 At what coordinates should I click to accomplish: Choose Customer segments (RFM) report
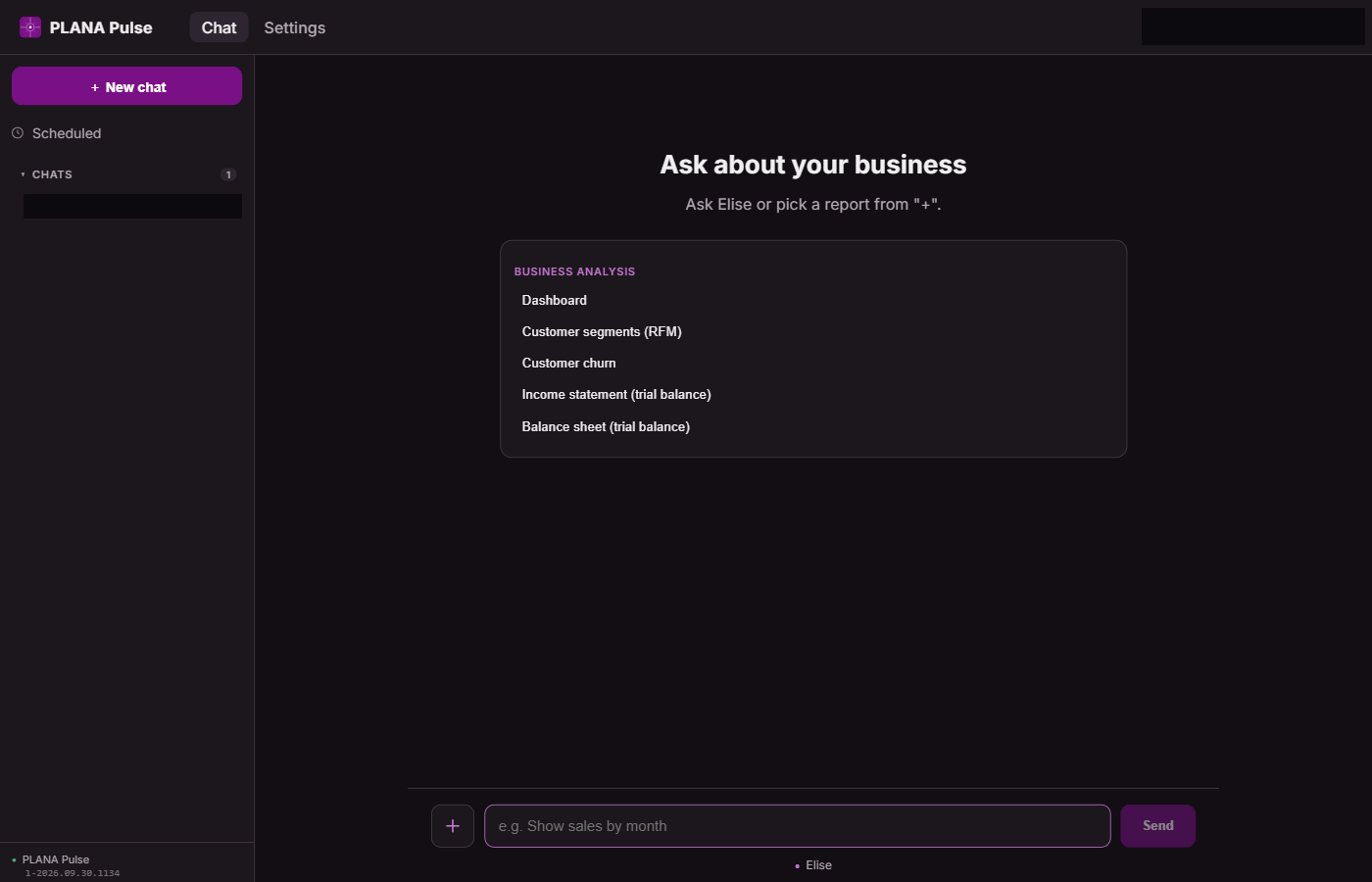click(x=602, y=331)
